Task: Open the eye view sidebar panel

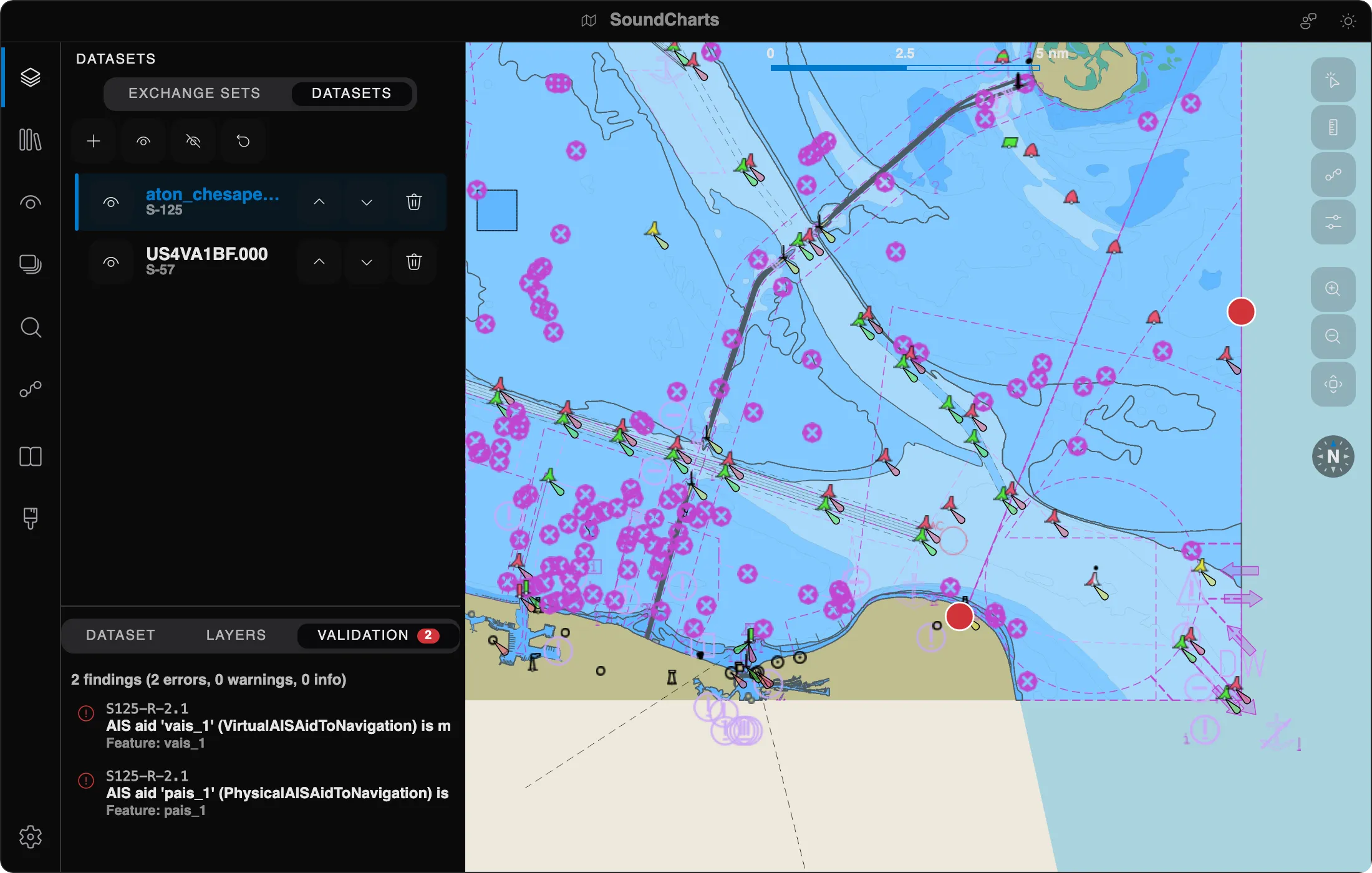Action: click(x=30, y=202)
